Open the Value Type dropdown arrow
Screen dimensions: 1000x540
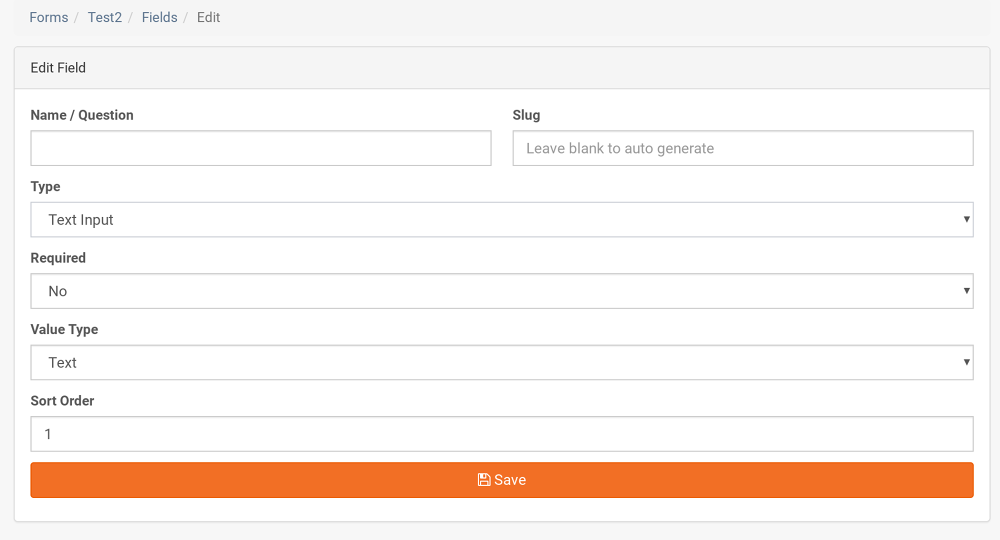coord(966,362)
